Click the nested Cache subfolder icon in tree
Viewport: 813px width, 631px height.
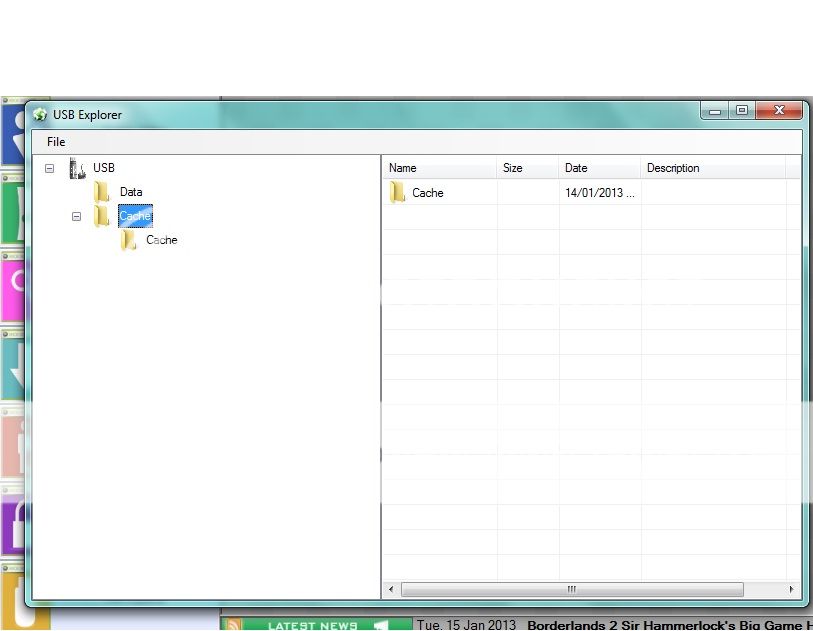tap(129, 240)
